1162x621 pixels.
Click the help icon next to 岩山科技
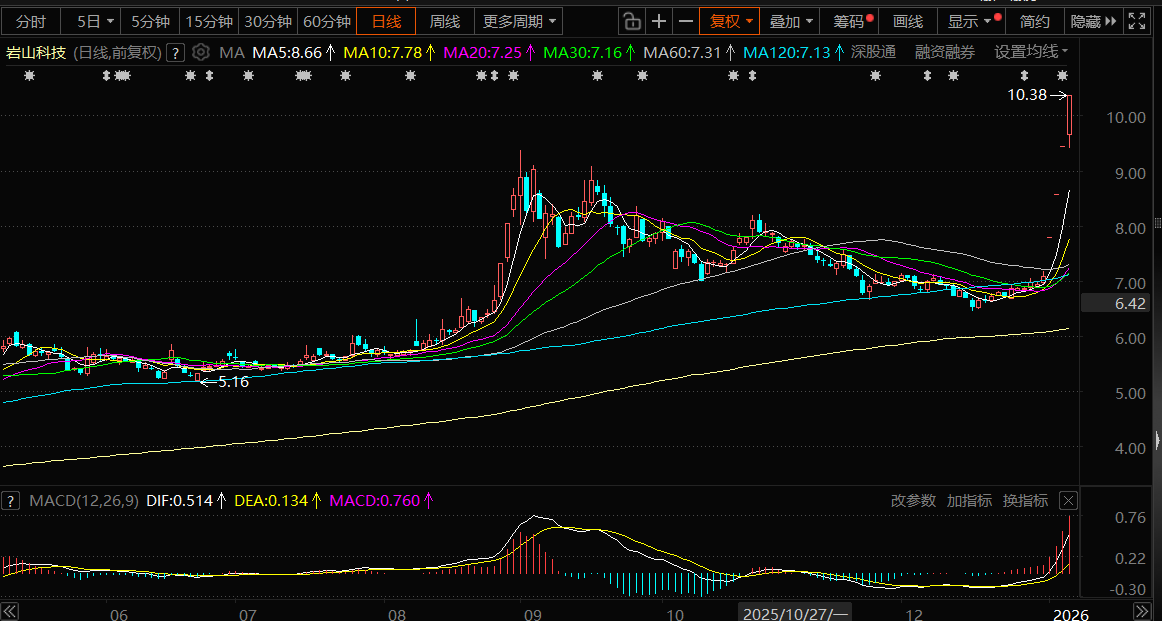(x=176, y=53)
